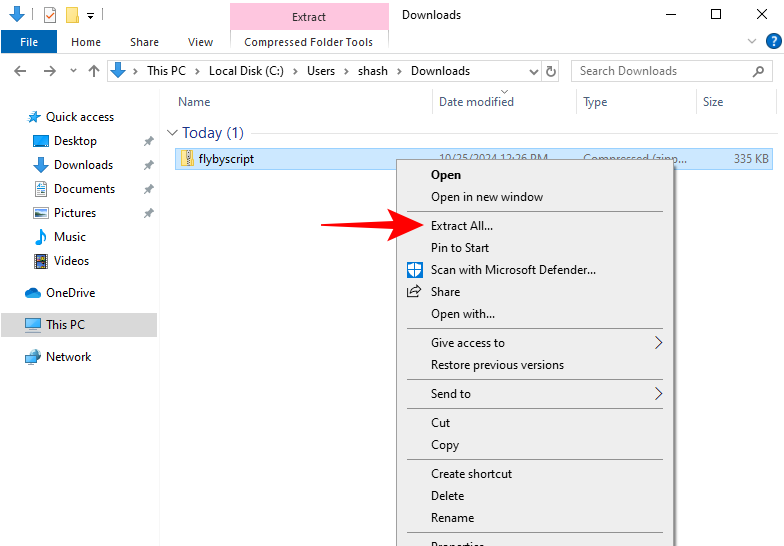This screenshot has width=784, height=546.
Task: Click the search magnifier icon
Action: [x=759, y=71]
